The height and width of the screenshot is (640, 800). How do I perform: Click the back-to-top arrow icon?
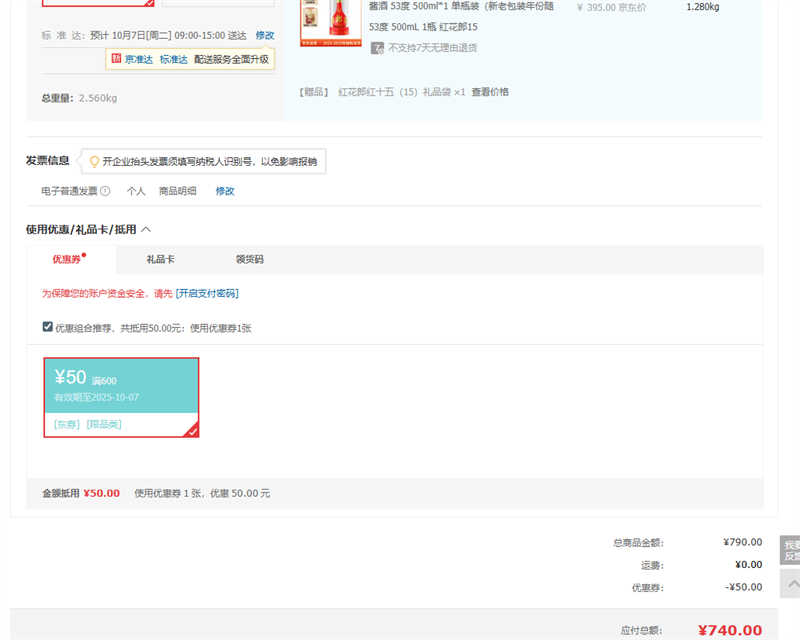click(790, 583)
